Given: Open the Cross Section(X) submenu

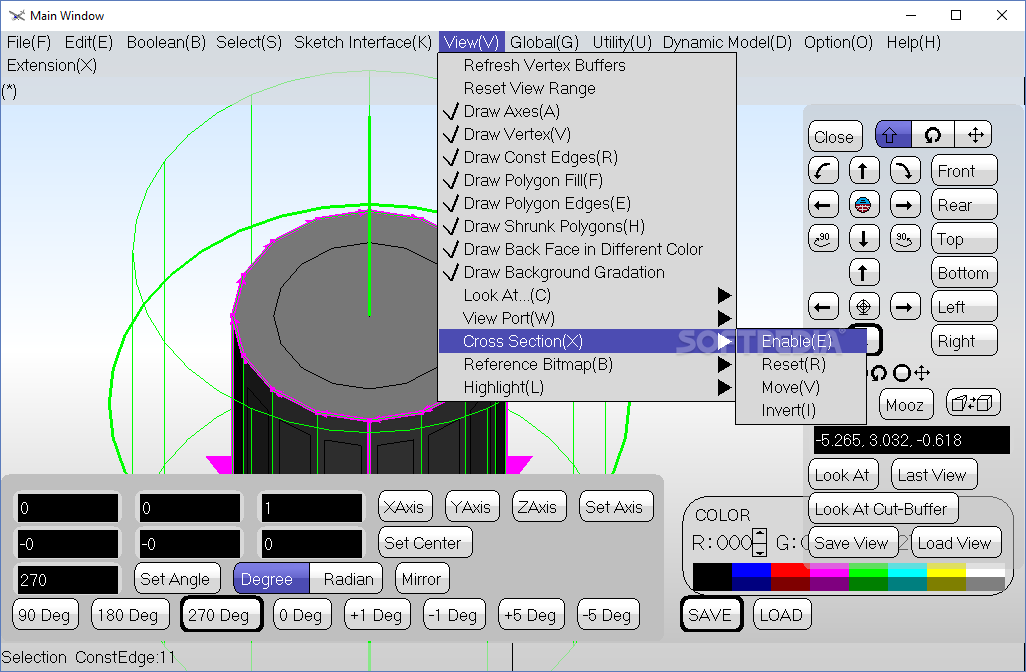Looking at the screenshot, I should click(x=587, y=341).
